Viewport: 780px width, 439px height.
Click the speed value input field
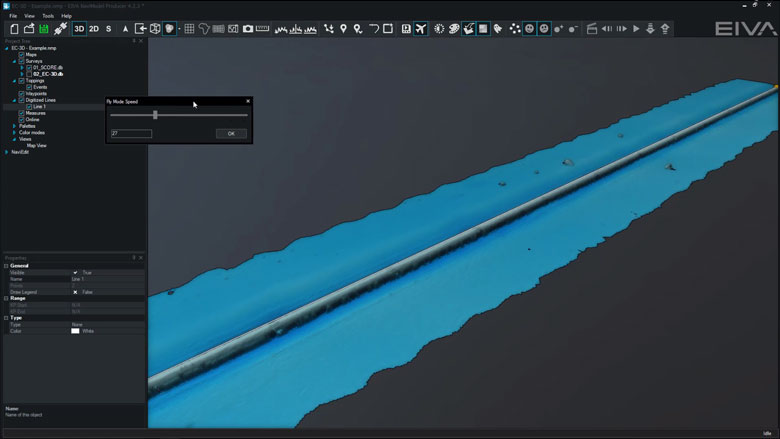(131, 133)
